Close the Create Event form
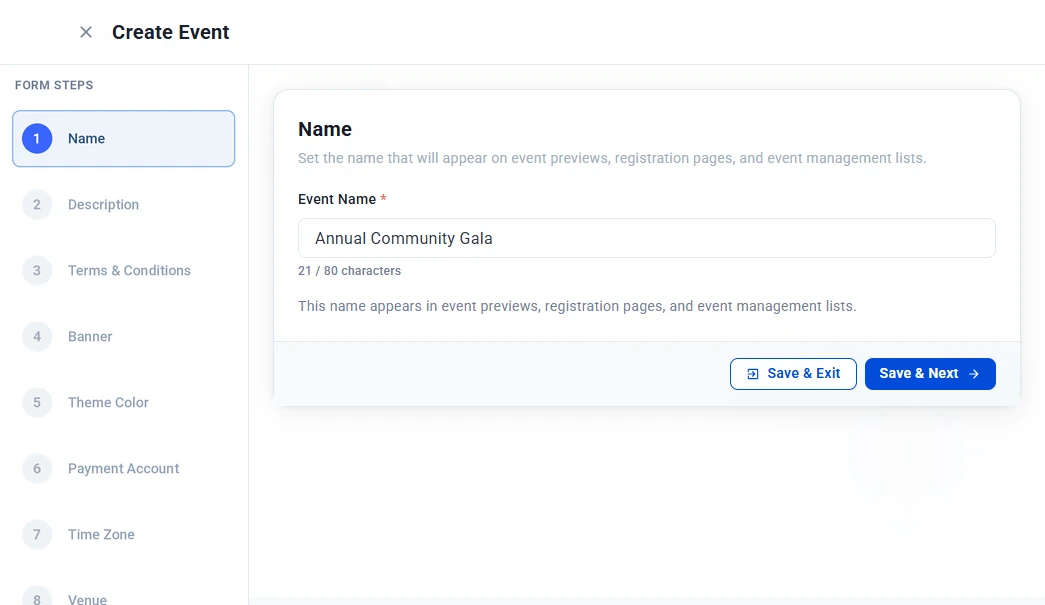This screenshot has height=605, width=1045. (86, 32)
